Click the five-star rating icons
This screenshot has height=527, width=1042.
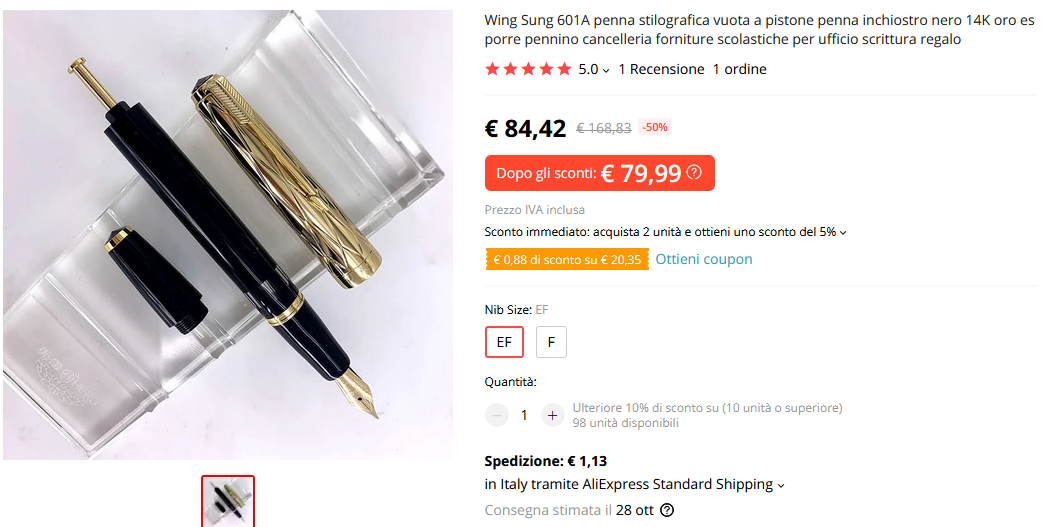pyautogui.click(x=528, y=69)
